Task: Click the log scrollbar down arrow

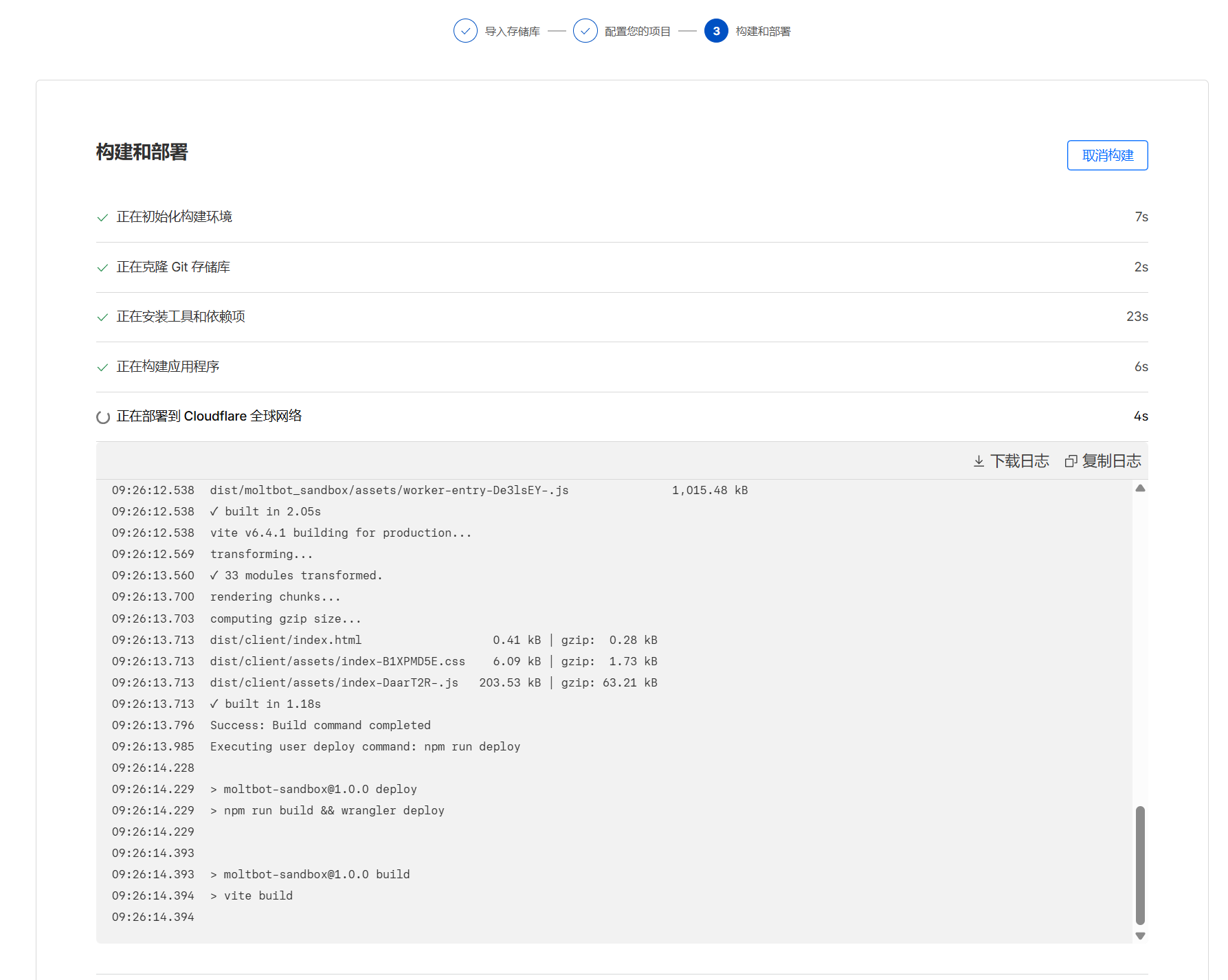Action: tap(1140, 936)
